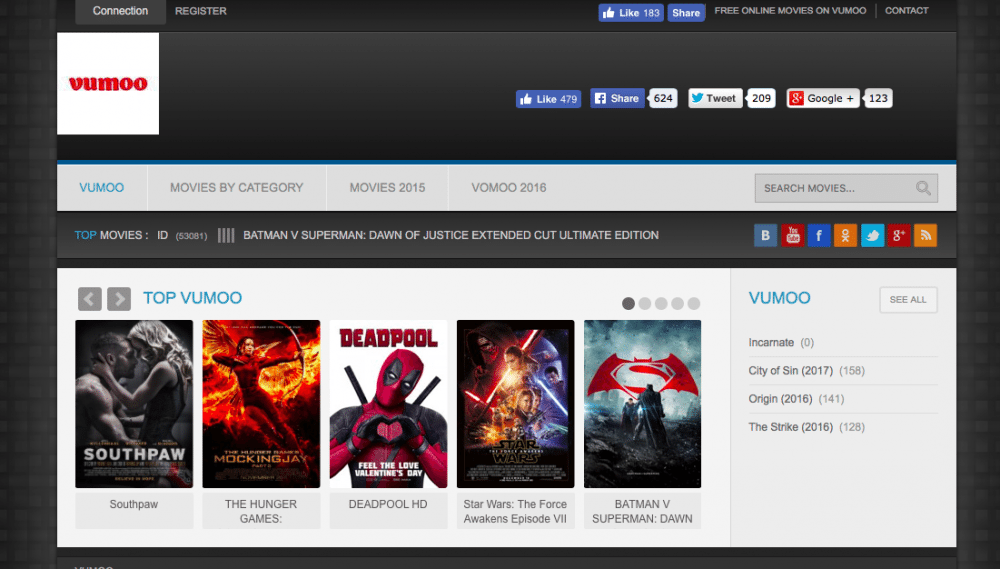Click the blue Facebook square icon
The height and width of the screenshot is (569, 1000).
click(819, 235)
